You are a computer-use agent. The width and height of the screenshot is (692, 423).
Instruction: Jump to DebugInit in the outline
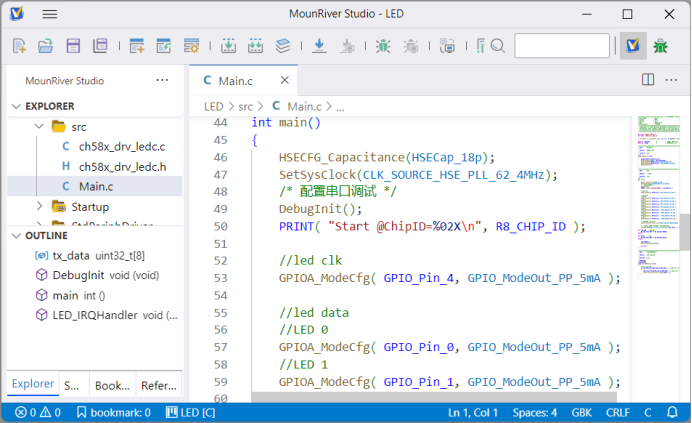point(95,276)
